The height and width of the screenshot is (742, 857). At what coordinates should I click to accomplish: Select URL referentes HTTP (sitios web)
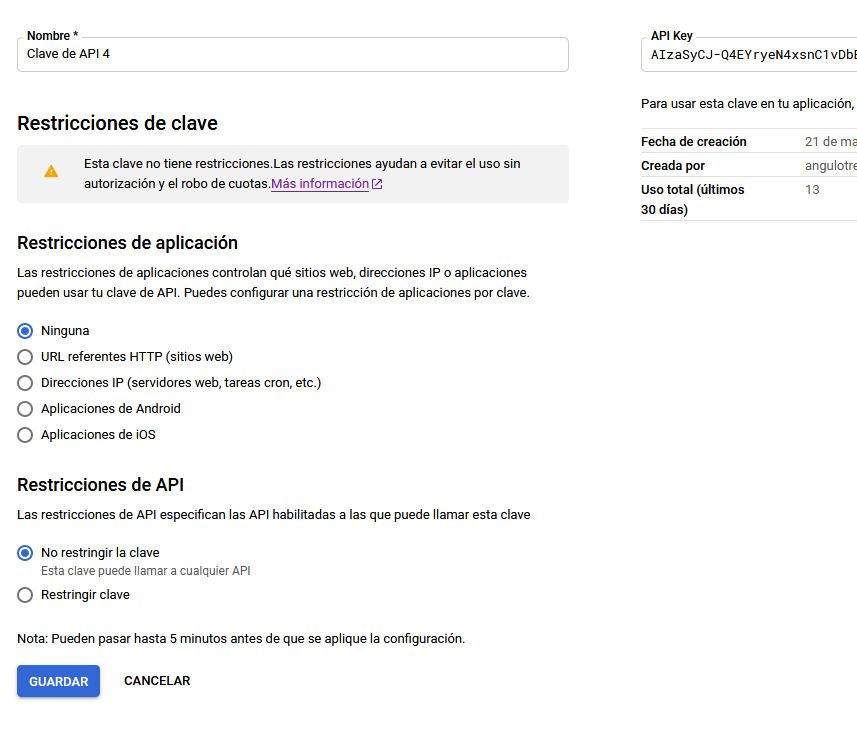25,357
